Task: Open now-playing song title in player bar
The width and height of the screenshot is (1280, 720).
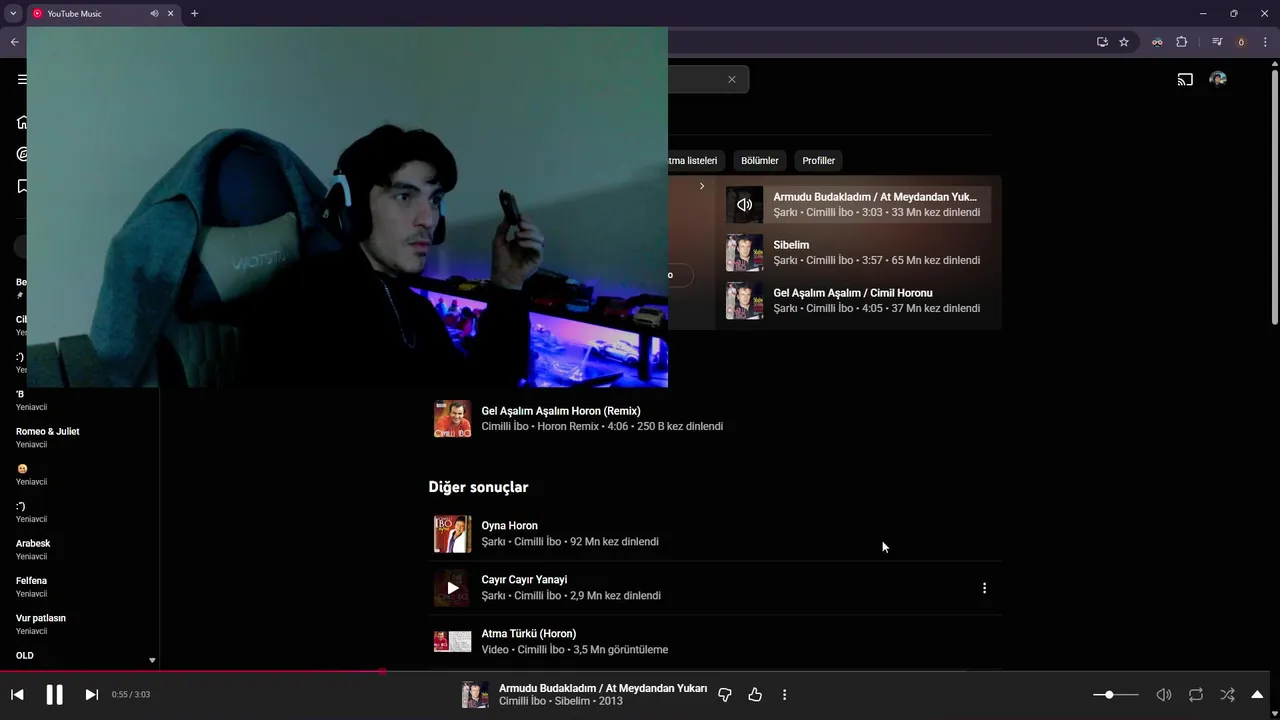Action: 603,688
